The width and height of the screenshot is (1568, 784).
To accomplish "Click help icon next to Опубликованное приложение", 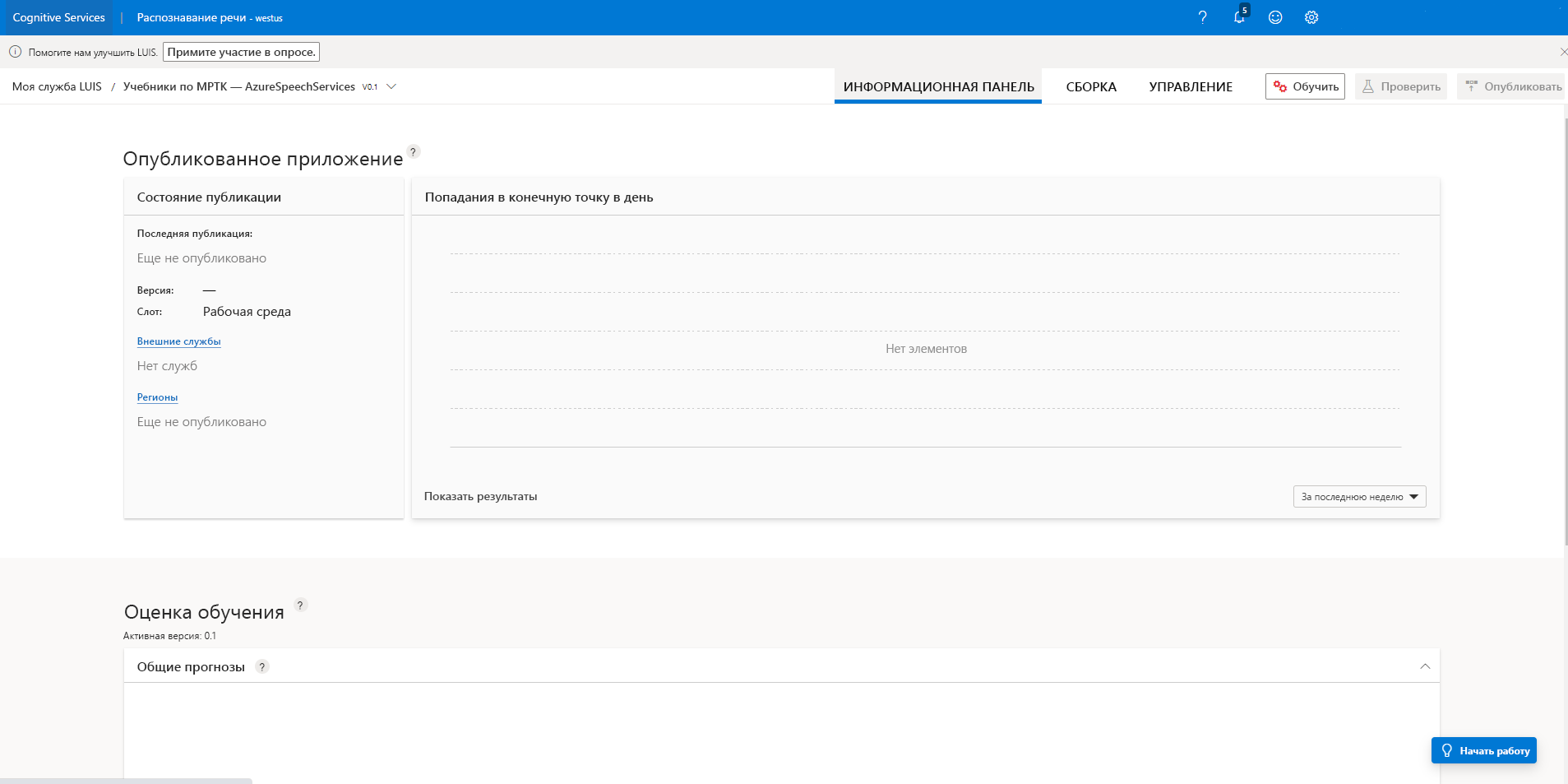I will 414,151.
